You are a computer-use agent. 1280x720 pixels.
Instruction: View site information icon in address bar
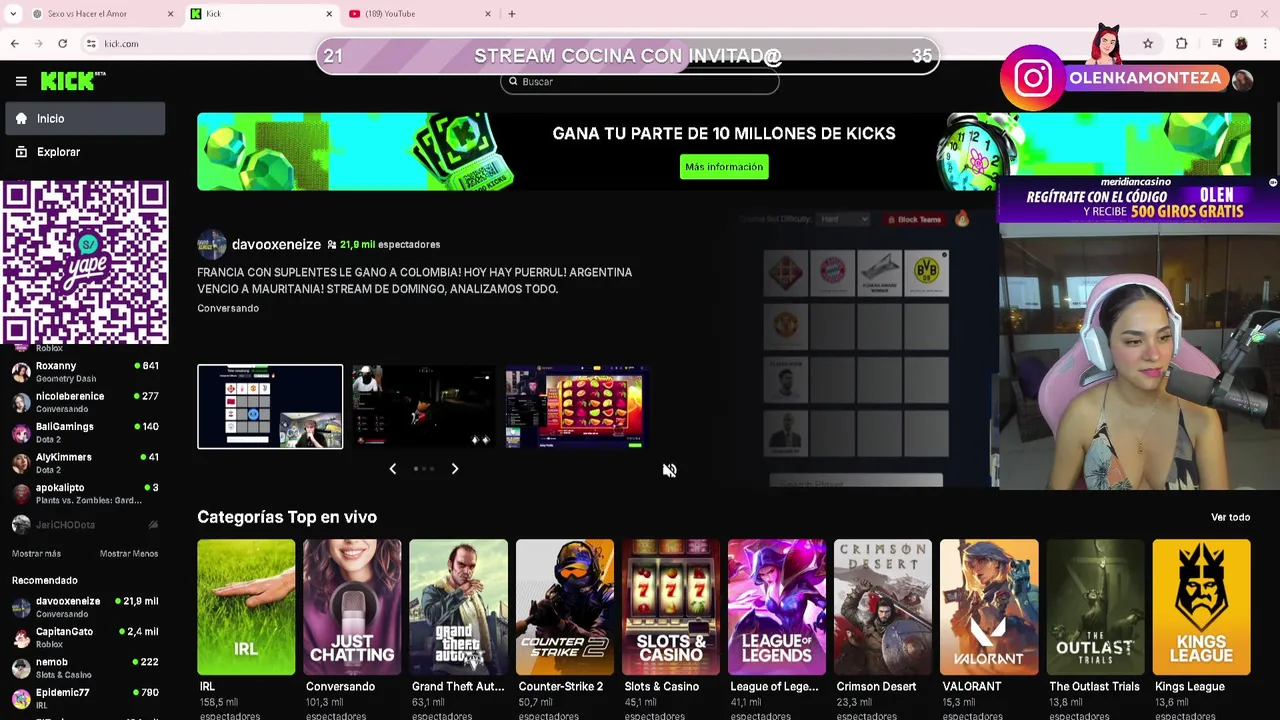(91, 44)
